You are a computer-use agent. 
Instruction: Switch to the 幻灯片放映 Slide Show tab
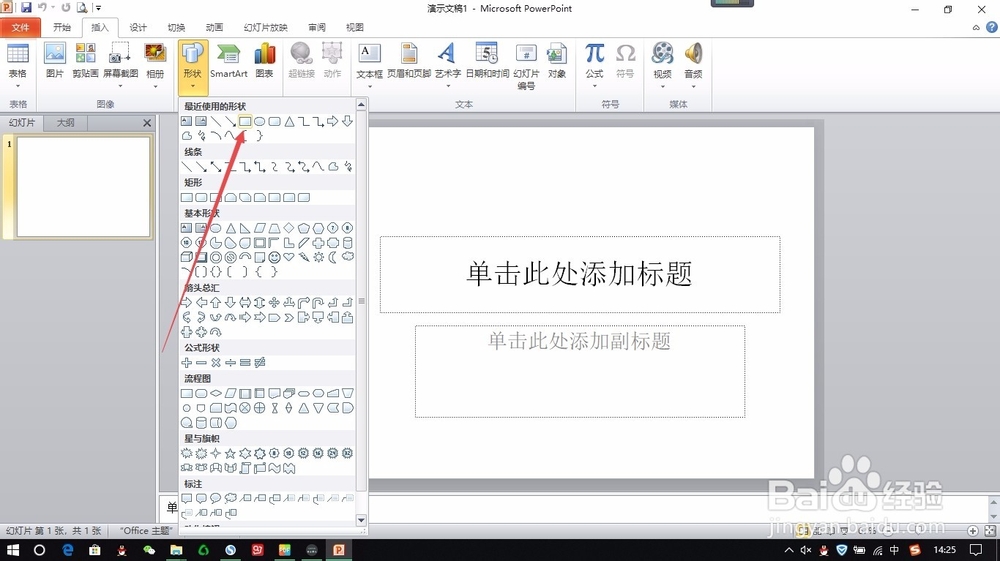265,27
